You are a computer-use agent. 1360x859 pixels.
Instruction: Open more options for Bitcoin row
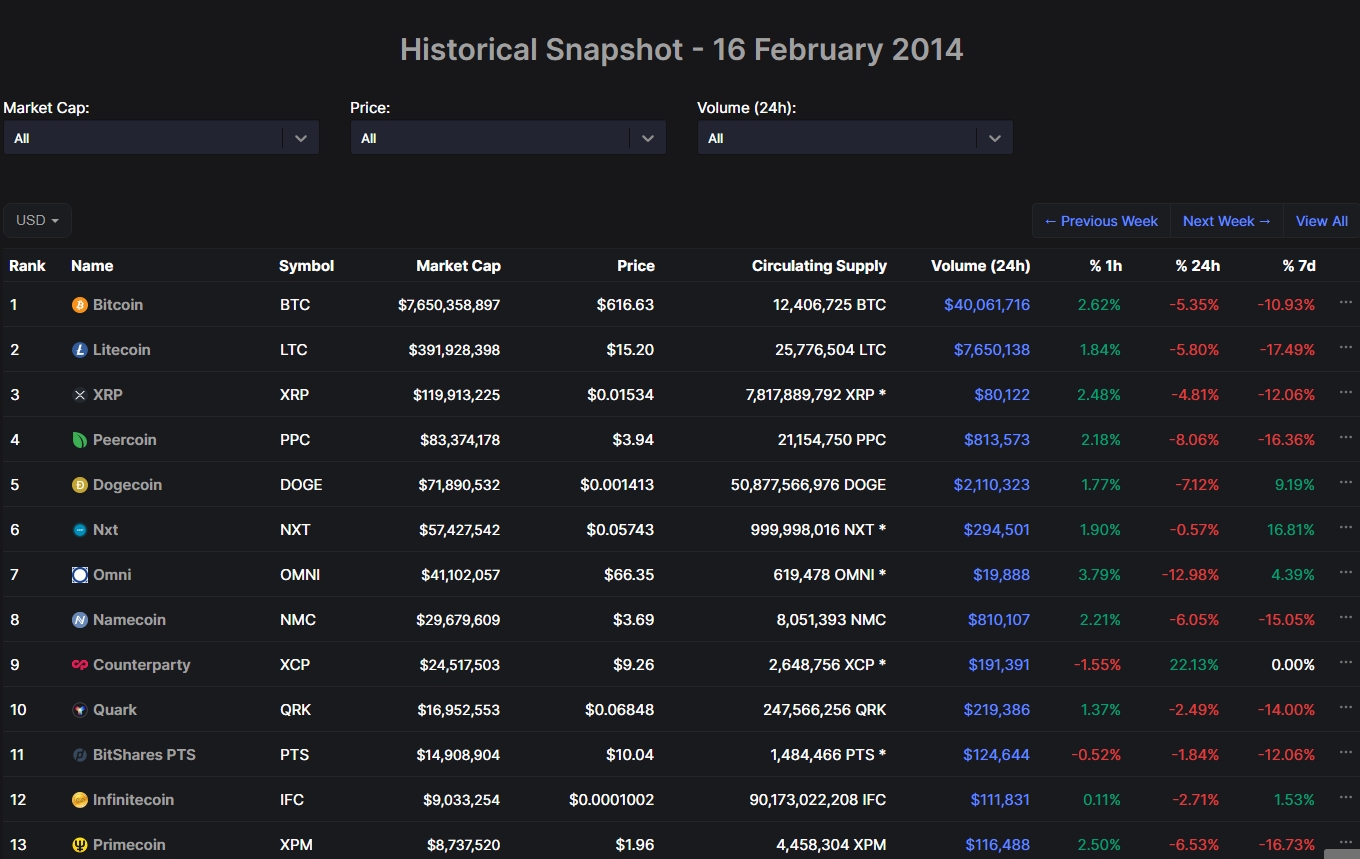click(1345, 302)
